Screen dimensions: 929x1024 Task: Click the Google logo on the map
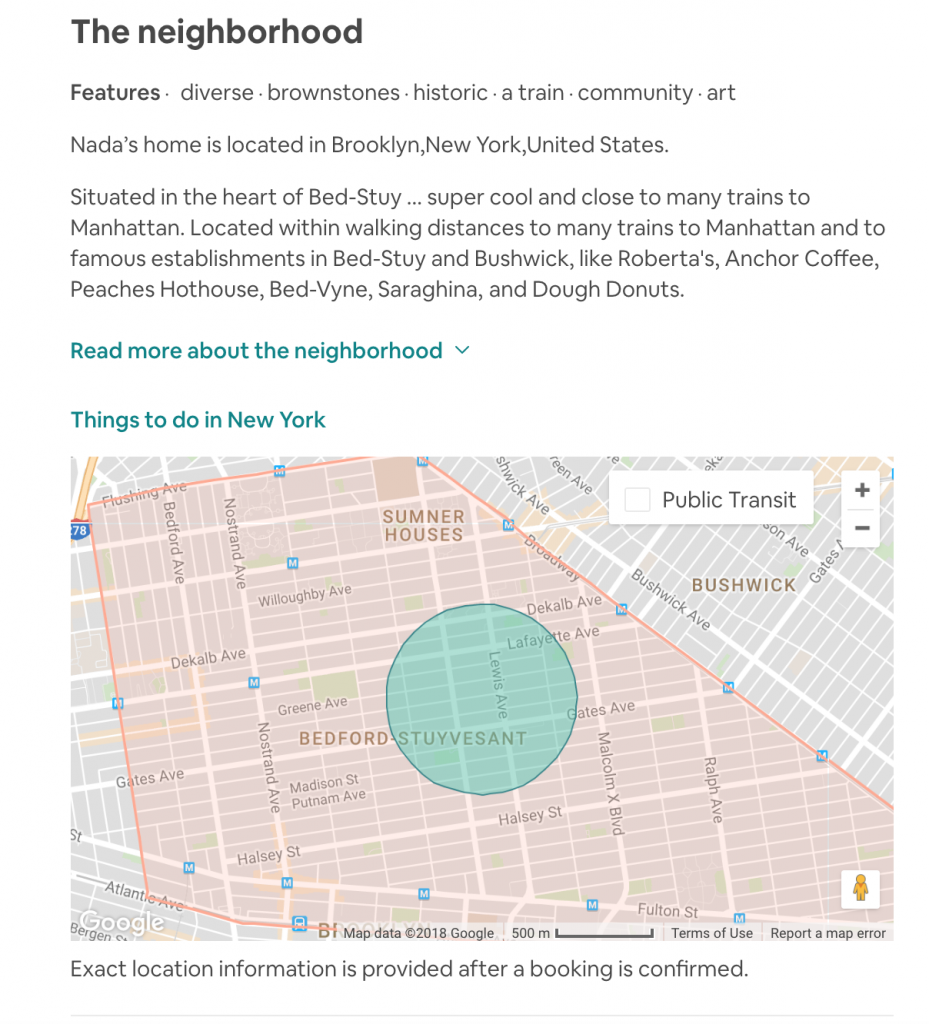click(x=122, y=922)
